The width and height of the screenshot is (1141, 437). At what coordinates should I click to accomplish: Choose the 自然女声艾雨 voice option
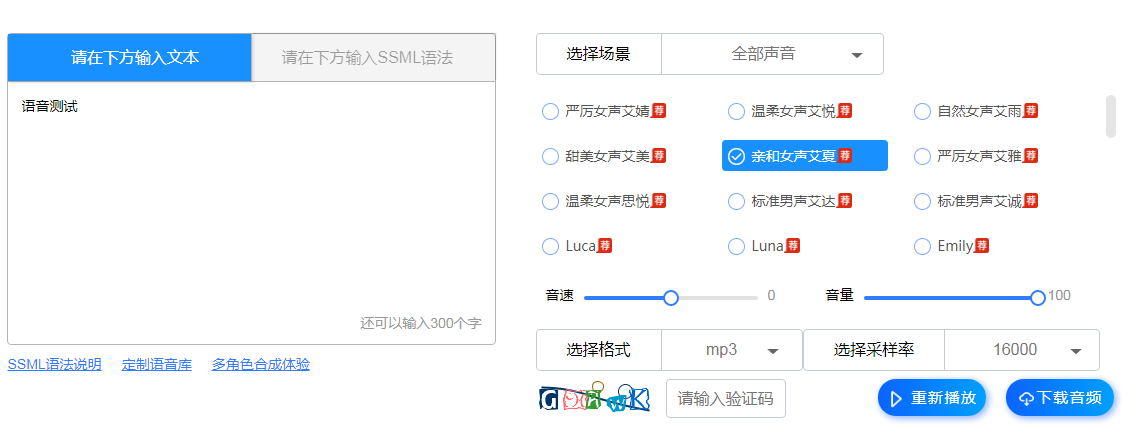tap(976, 111)
